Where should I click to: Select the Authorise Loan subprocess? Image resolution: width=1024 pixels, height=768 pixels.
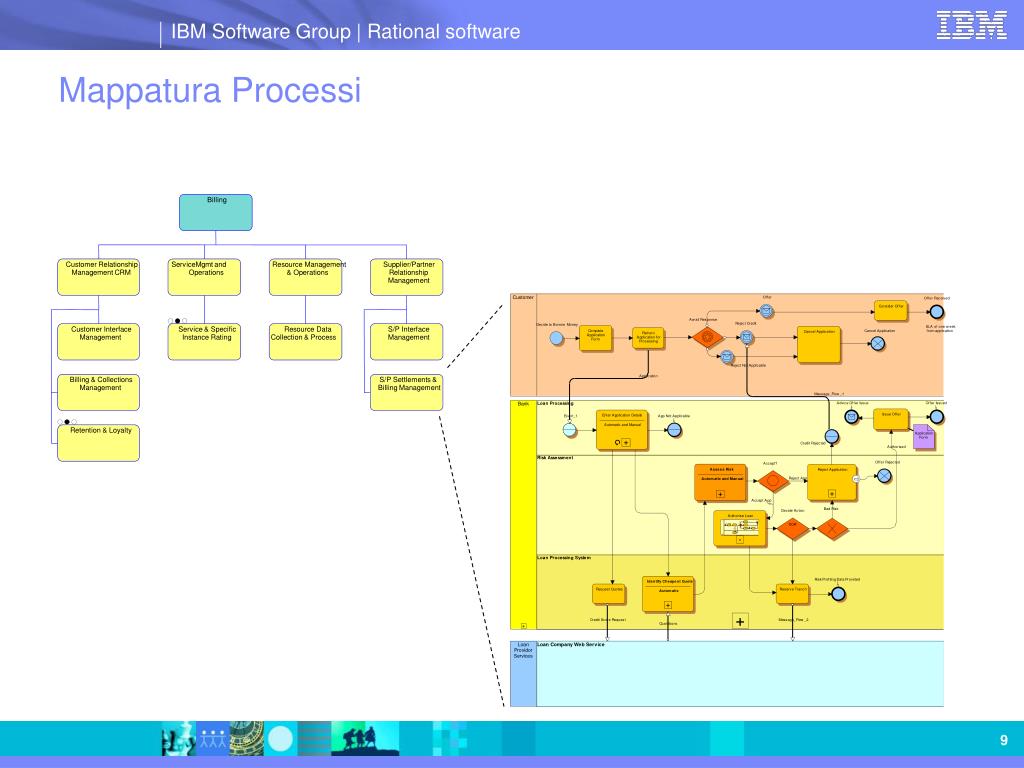(740, 528)
